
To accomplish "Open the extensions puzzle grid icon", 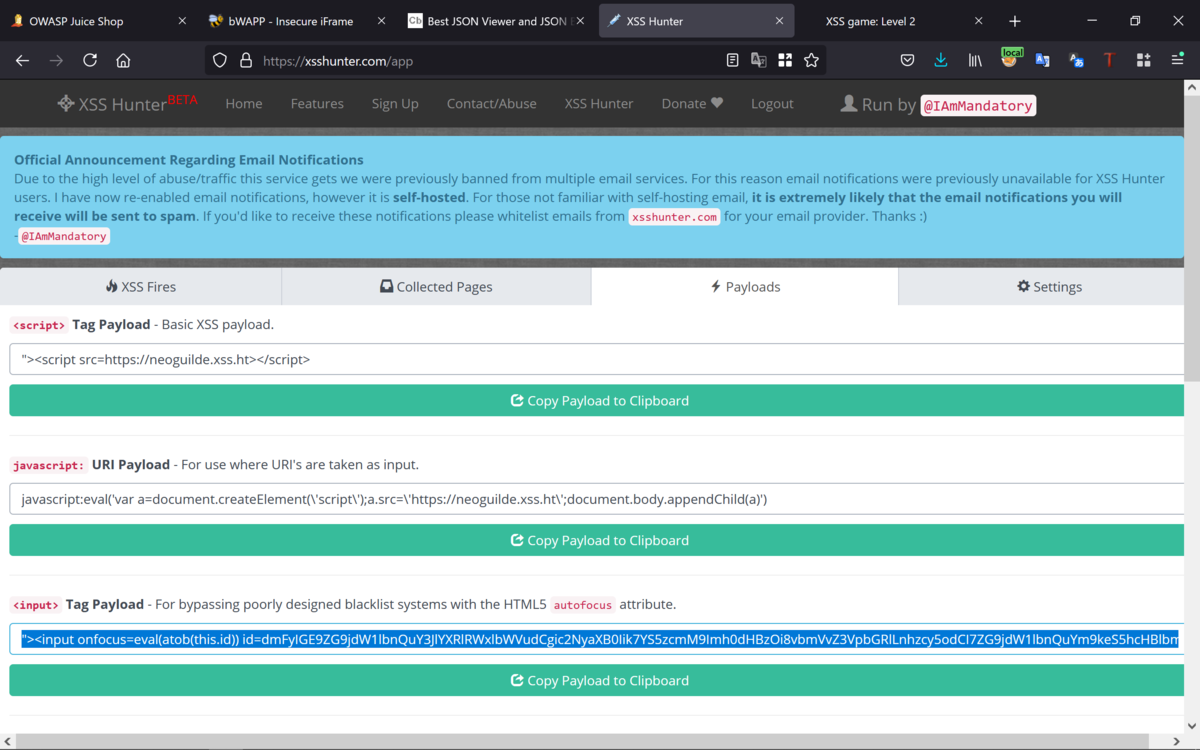I will pos(1143,60).
